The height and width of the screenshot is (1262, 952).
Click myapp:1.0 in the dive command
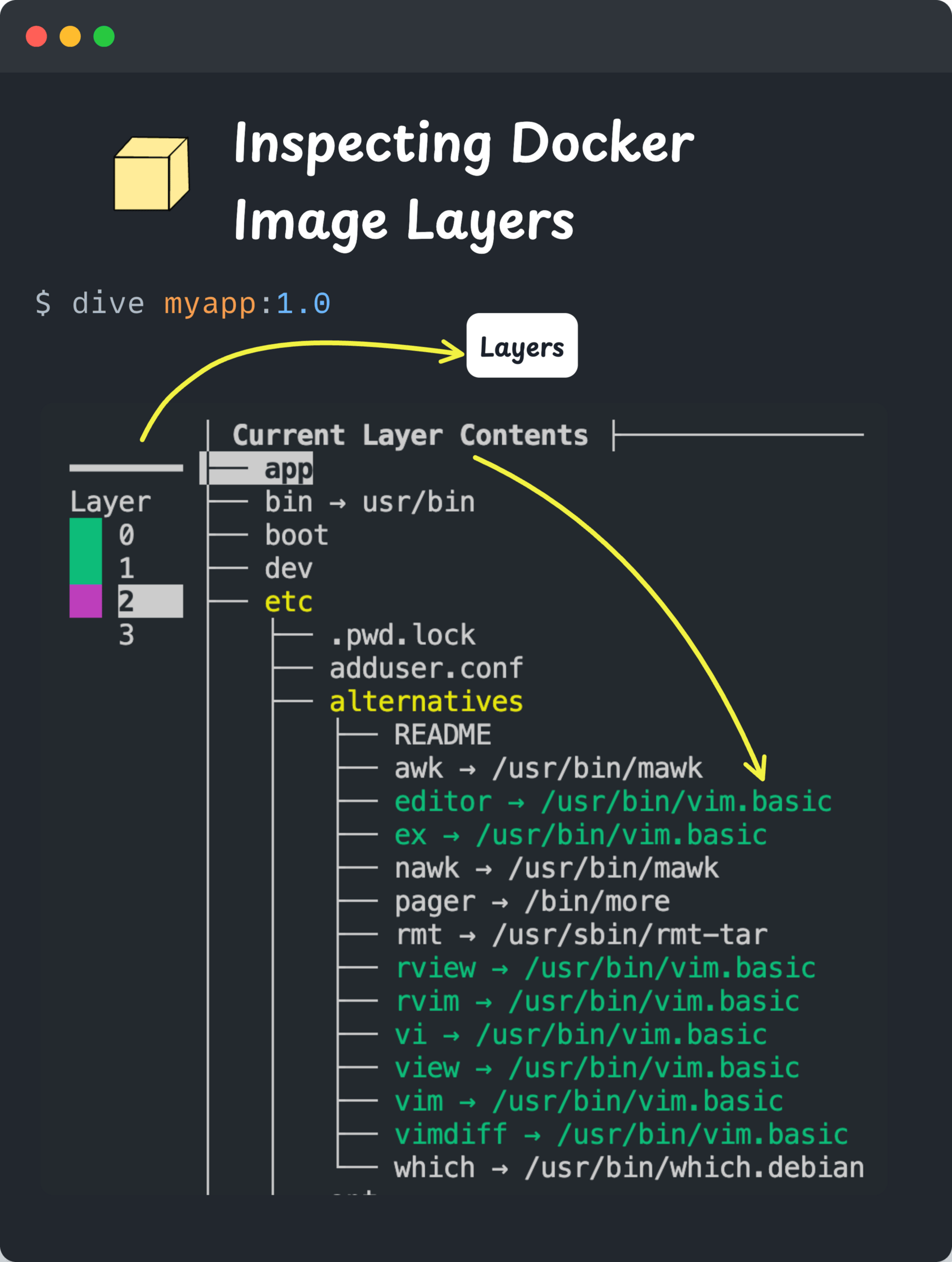246,303
